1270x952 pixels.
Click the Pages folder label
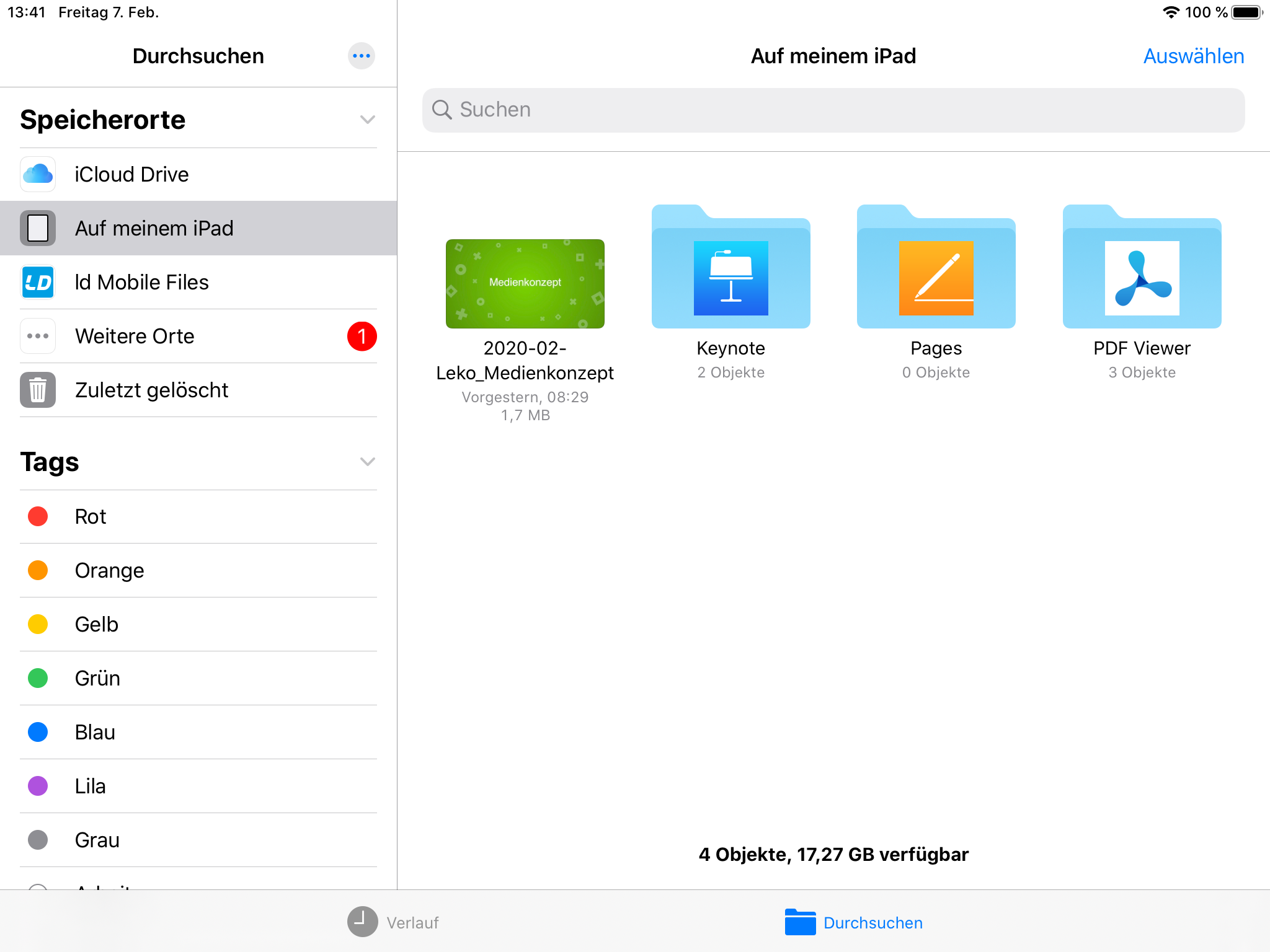[936, 348]
